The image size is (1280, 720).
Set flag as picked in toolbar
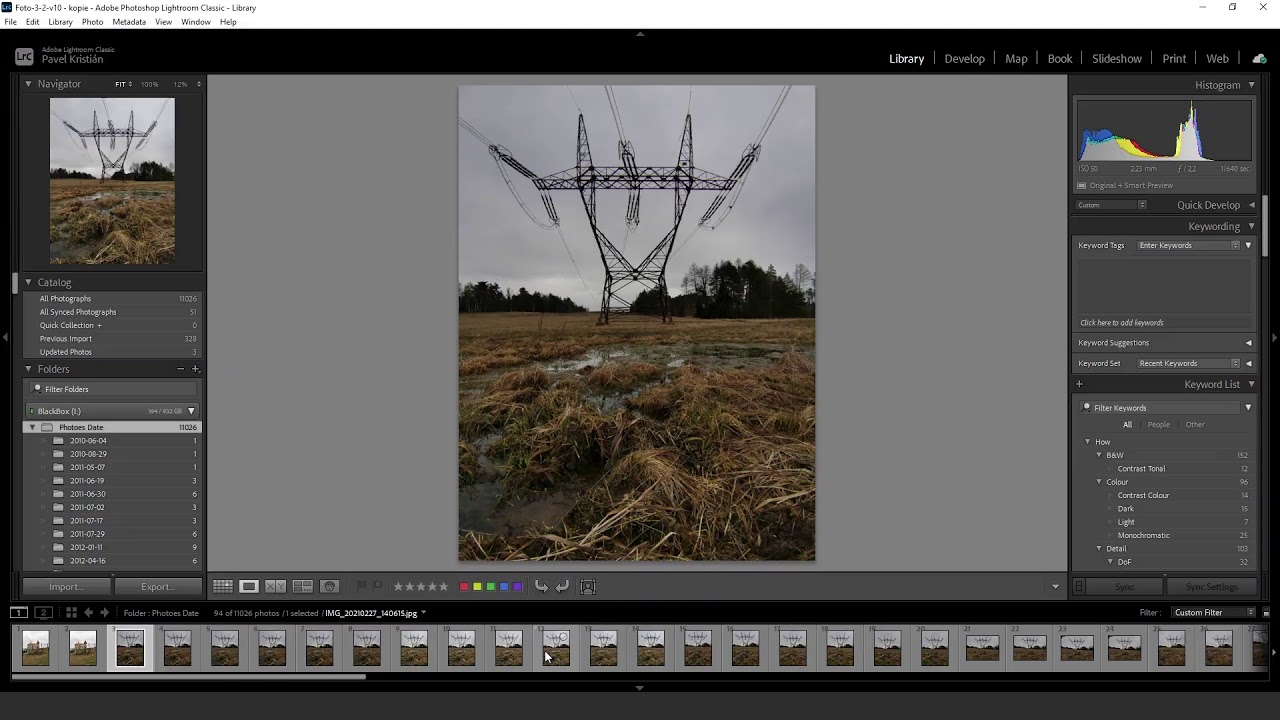point(362,587)
